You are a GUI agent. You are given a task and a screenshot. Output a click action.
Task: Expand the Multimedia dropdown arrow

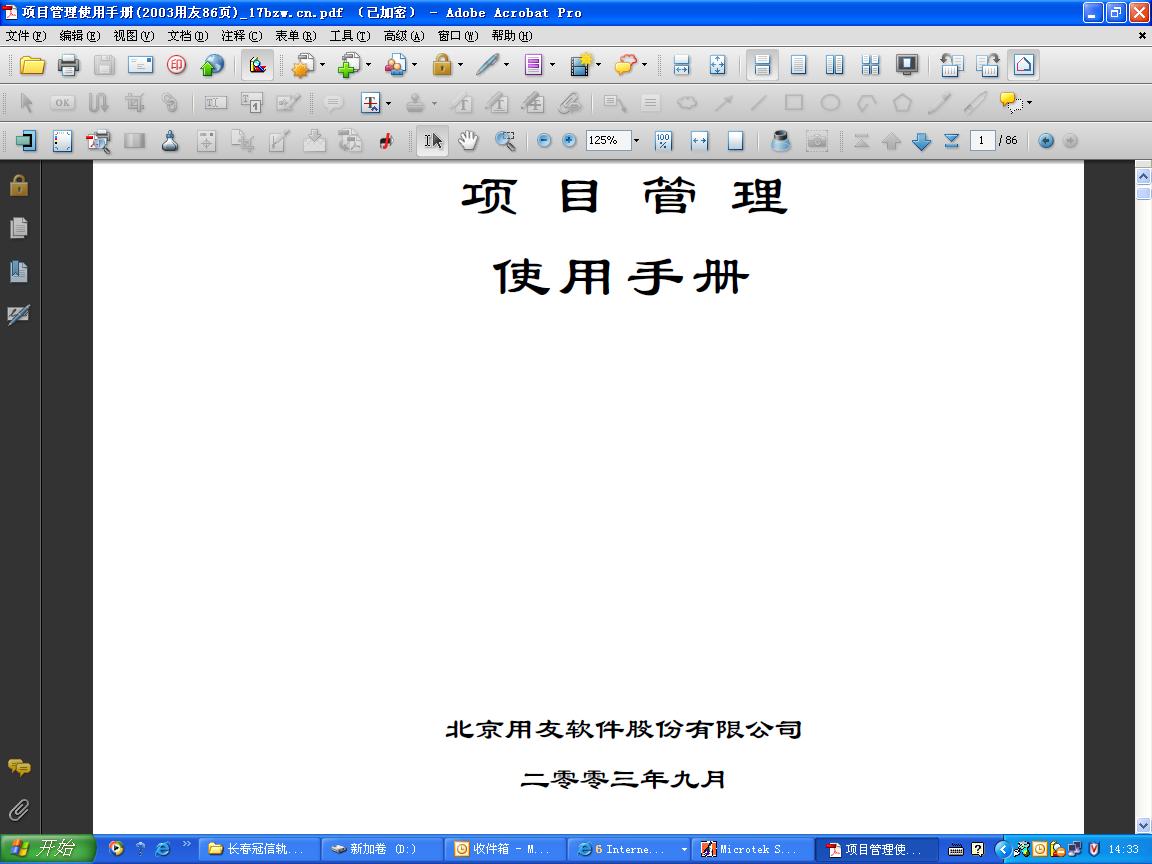click(x=599, y=65)
